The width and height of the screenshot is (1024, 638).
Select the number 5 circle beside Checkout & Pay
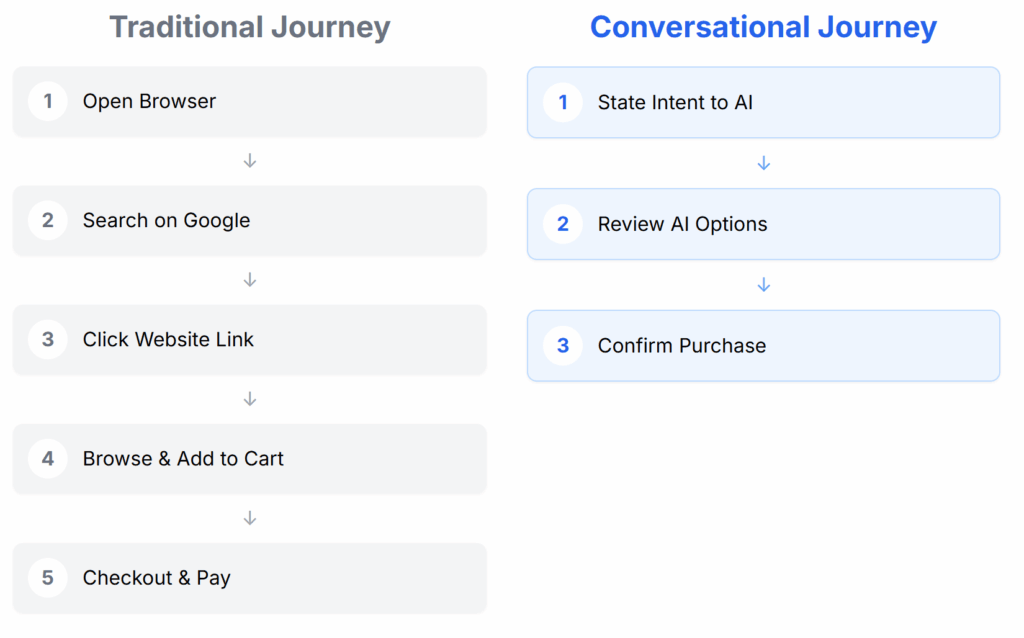click(x=48, y=577)
